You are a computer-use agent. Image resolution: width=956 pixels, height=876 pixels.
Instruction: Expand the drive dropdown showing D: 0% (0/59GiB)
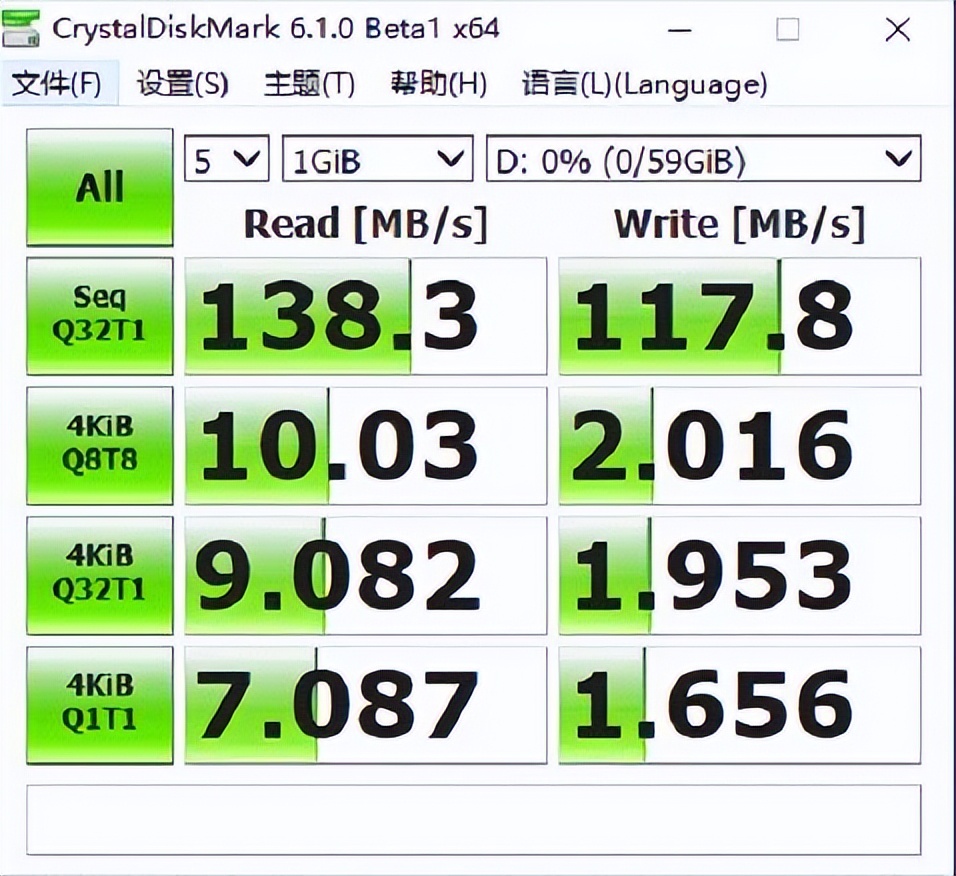[x=704, y=158]
